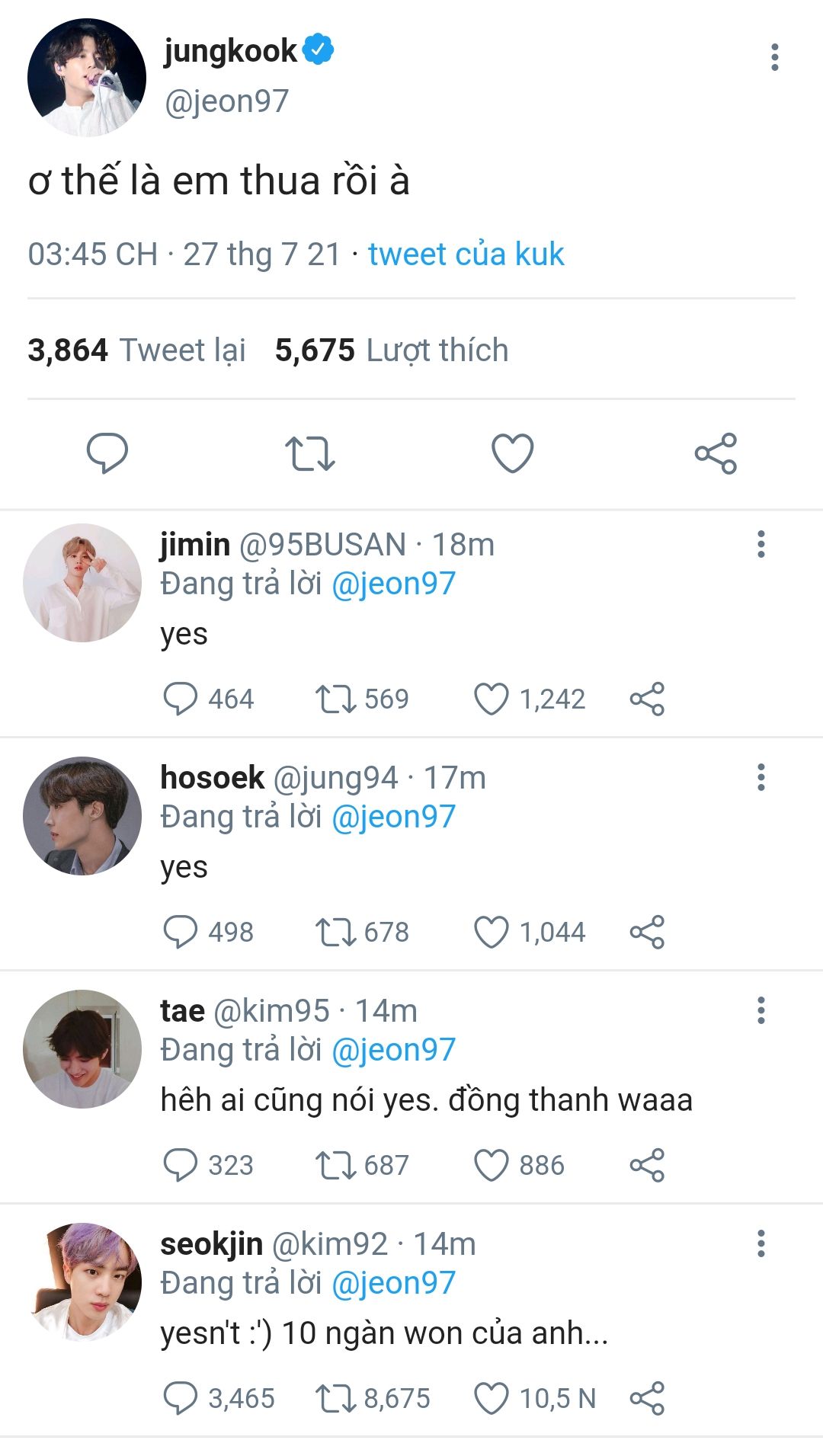Share tae's reply tweet
The width and height of the screenshot is (823, 1456).
pos(647,1165)
